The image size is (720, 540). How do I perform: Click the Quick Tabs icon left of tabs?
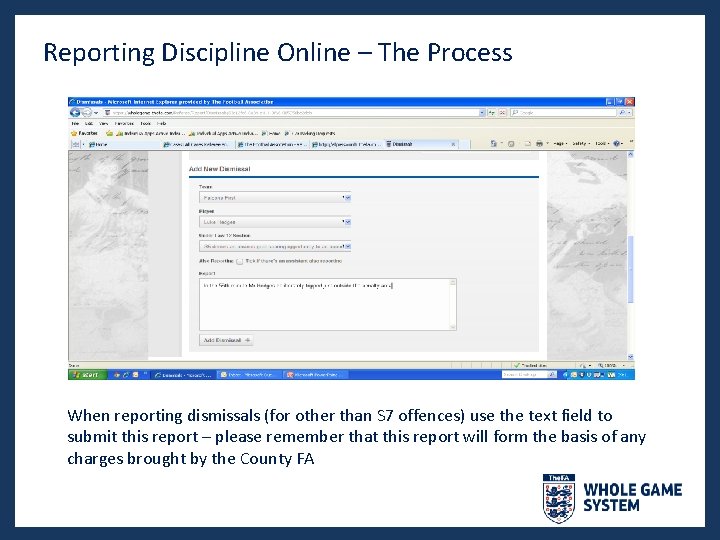(76, 144)
